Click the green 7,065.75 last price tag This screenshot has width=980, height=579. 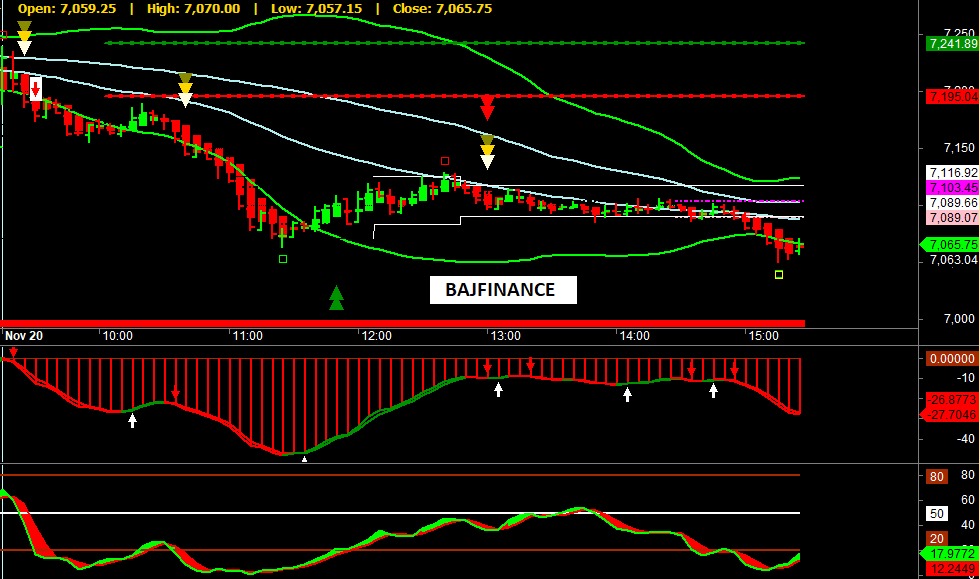click(x=951, y=245)
